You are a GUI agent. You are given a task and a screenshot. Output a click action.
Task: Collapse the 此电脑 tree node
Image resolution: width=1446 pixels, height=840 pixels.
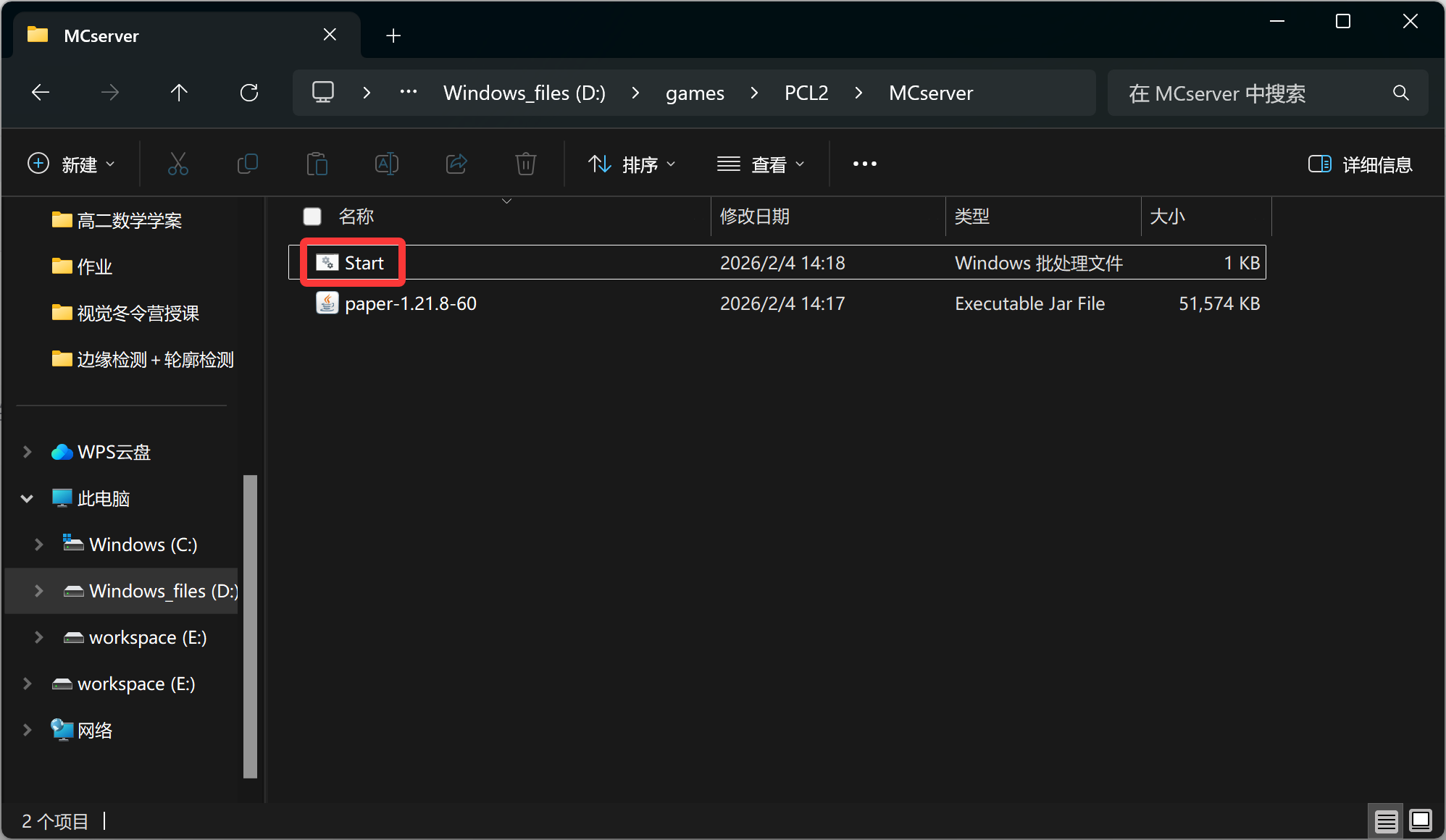pos(27,498)
